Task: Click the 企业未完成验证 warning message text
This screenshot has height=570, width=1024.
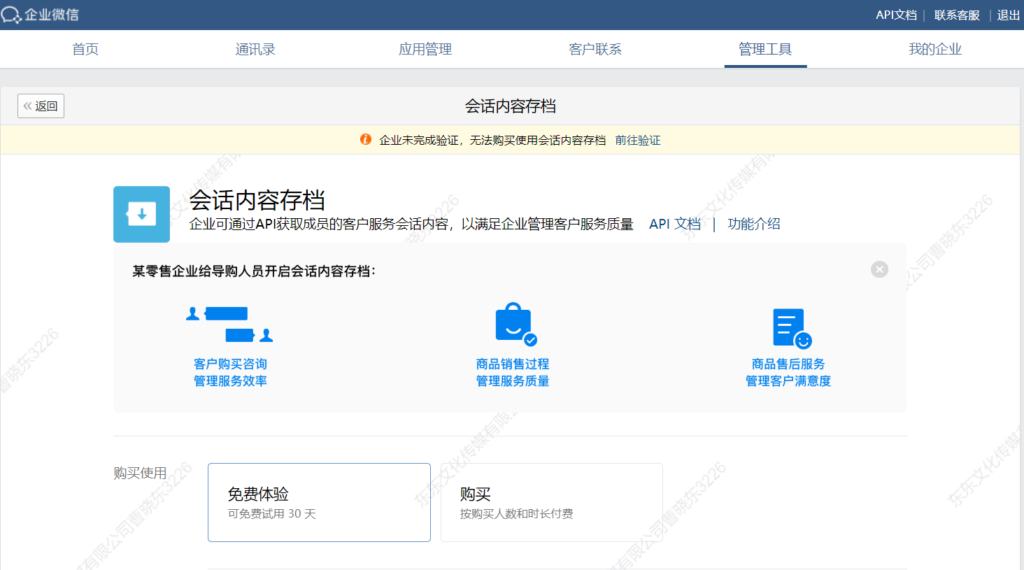Action: [x=492, y=140]
